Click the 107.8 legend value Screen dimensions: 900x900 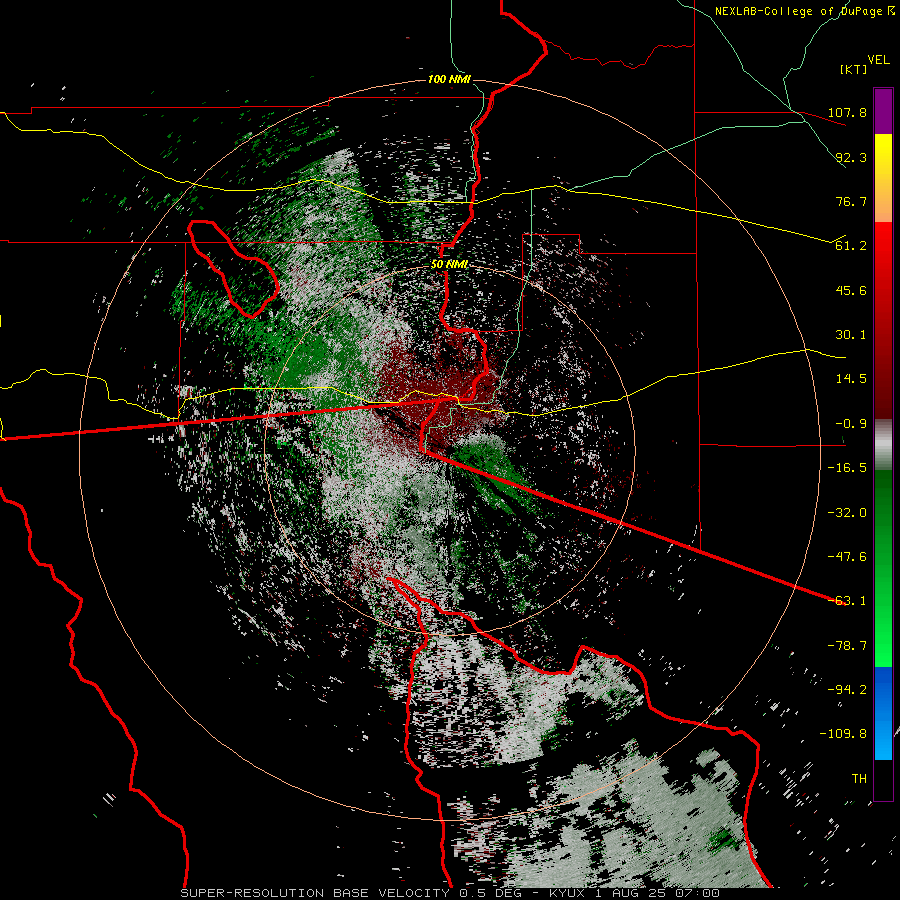point(847,112)
